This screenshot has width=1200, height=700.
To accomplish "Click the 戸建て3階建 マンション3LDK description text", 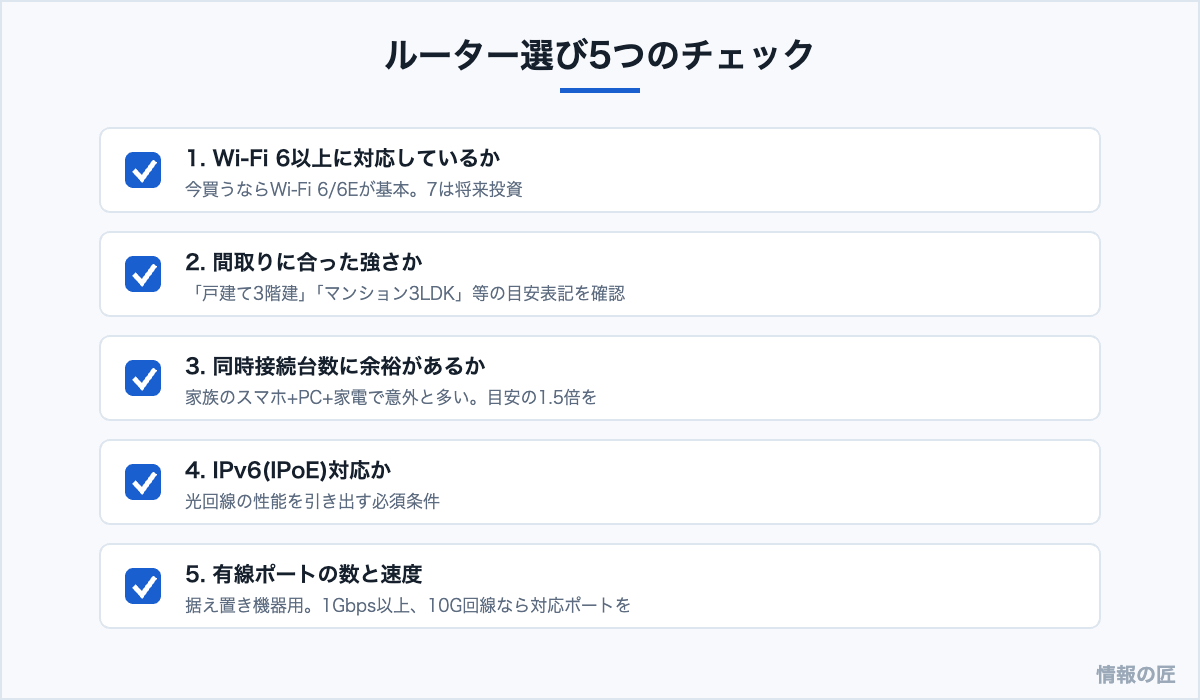I will click(405, 293).
